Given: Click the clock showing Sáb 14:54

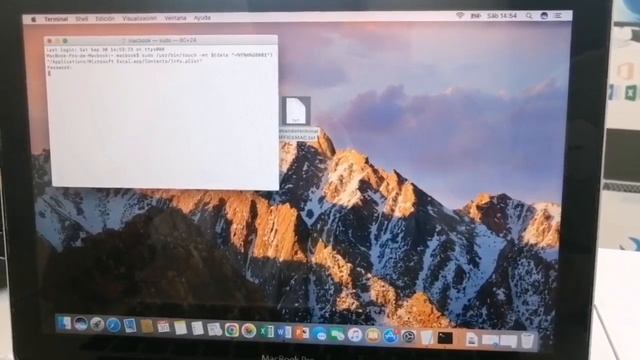Looking at the screenshot, I should [502, 16].
